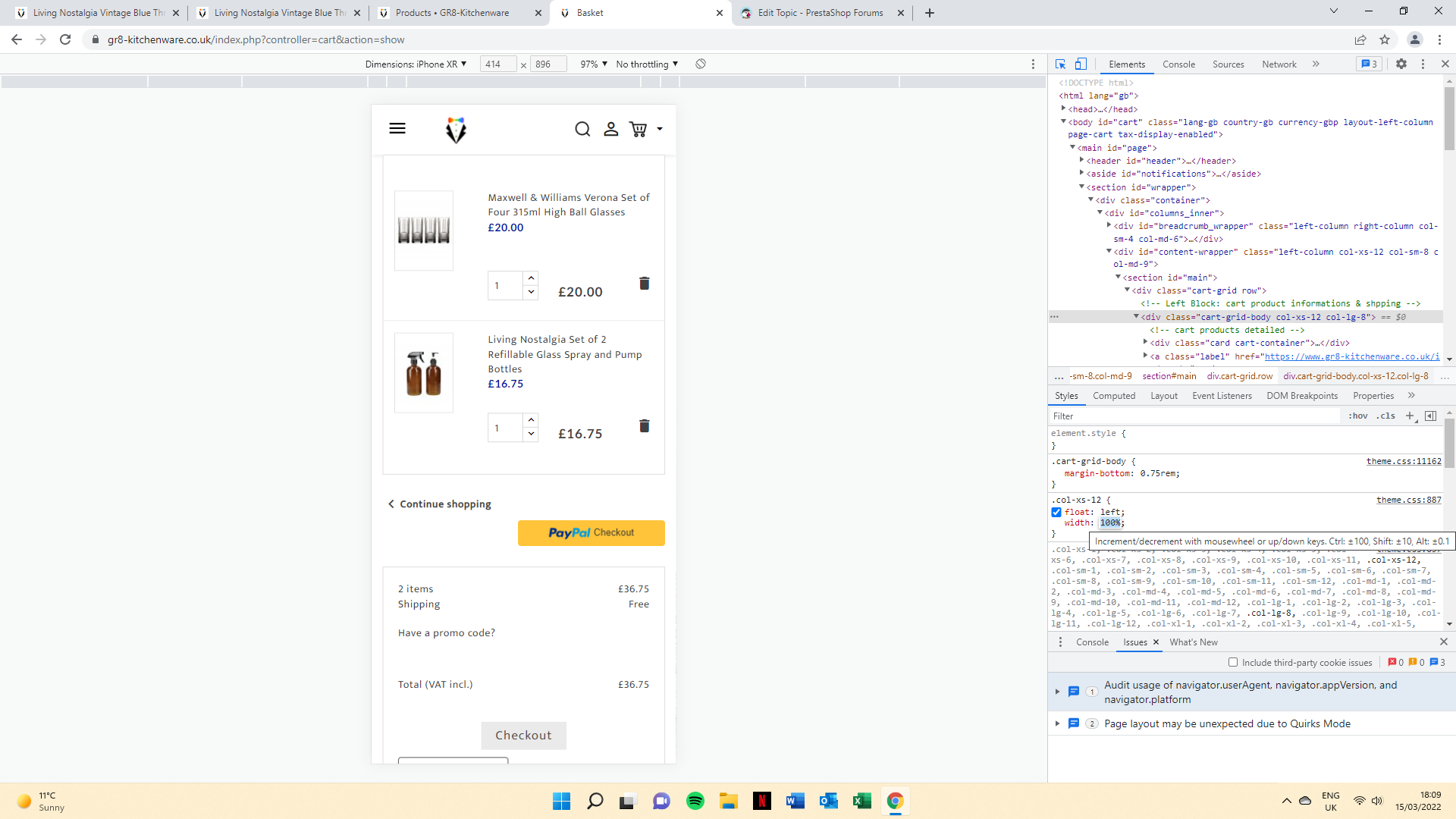Image resolution: width=1456 pixels, height=819 pixels.
Task: Open the hamburger menu on the shop page
Action: click(x=397, y=128)
